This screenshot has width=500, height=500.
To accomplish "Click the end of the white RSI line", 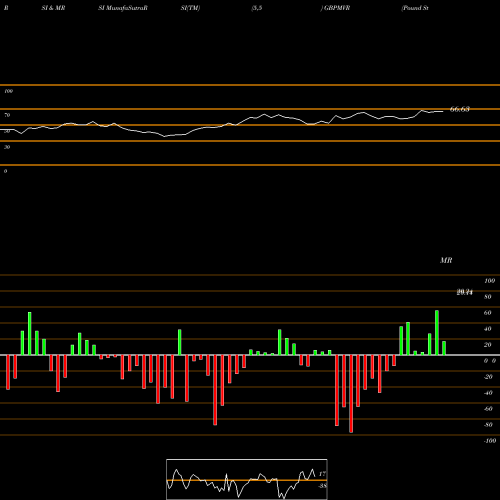I will 443,111.
